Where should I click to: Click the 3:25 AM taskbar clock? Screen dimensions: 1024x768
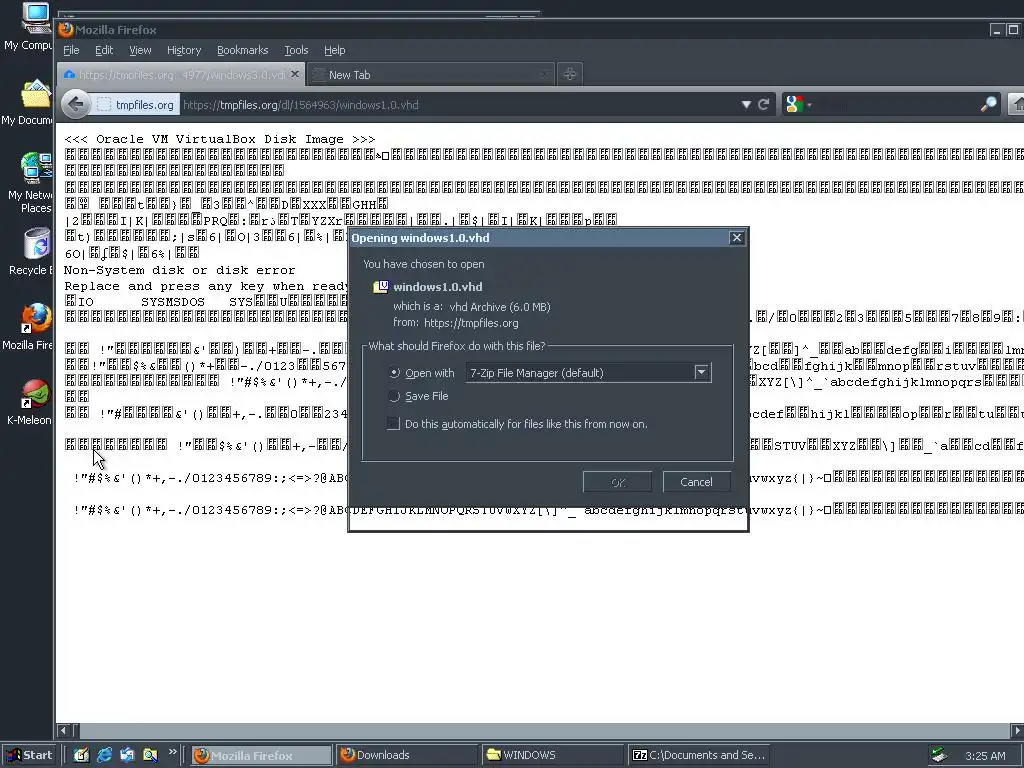click(985, 756)
